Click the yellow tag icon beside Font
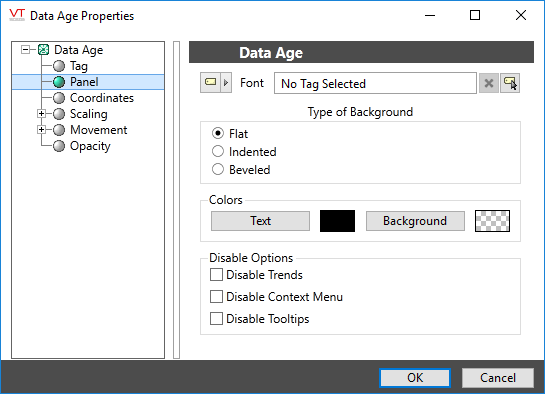 [x=210, y=83]
